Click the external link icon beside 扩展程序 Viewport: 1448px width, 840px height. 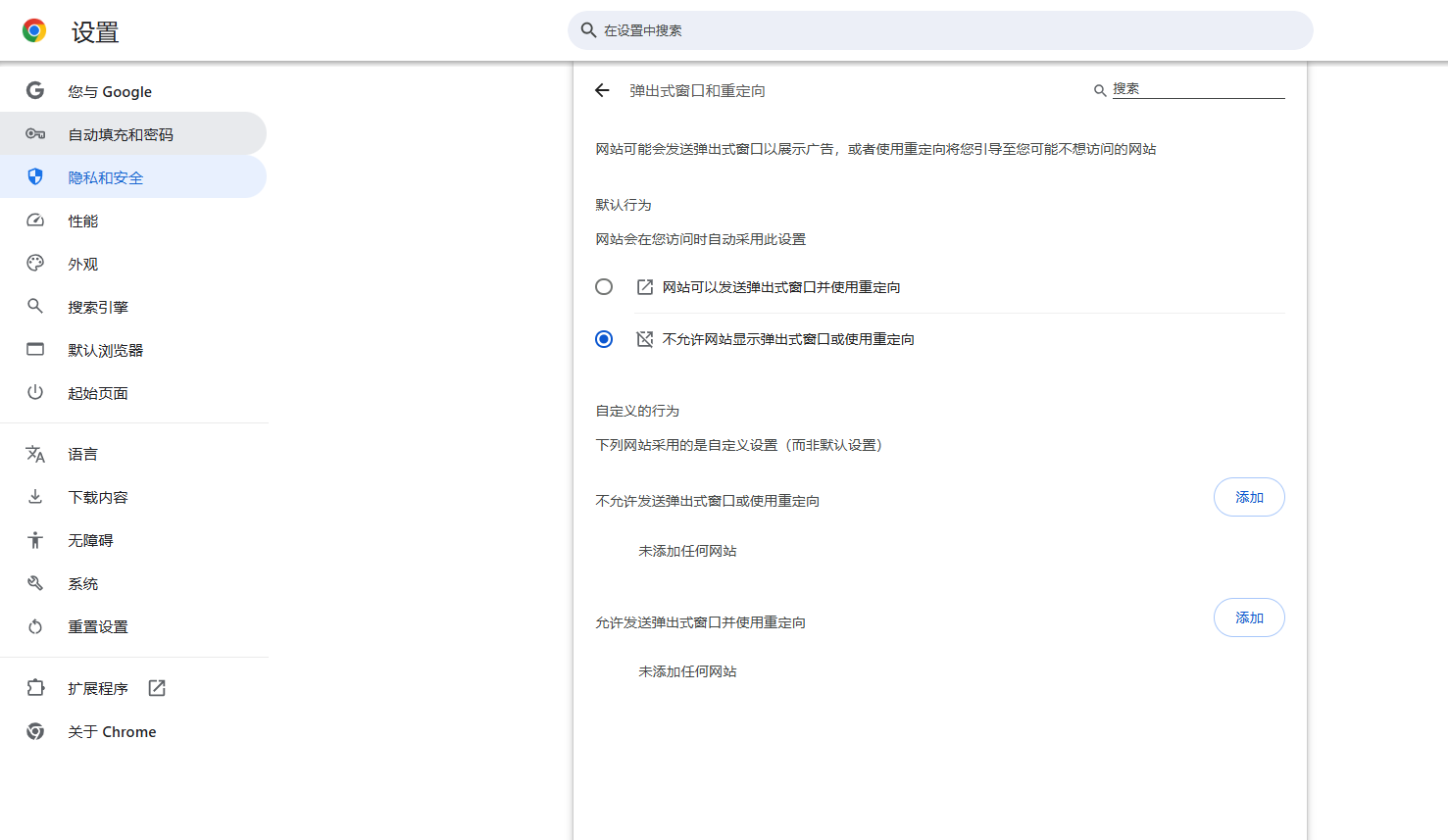point(157,688)
